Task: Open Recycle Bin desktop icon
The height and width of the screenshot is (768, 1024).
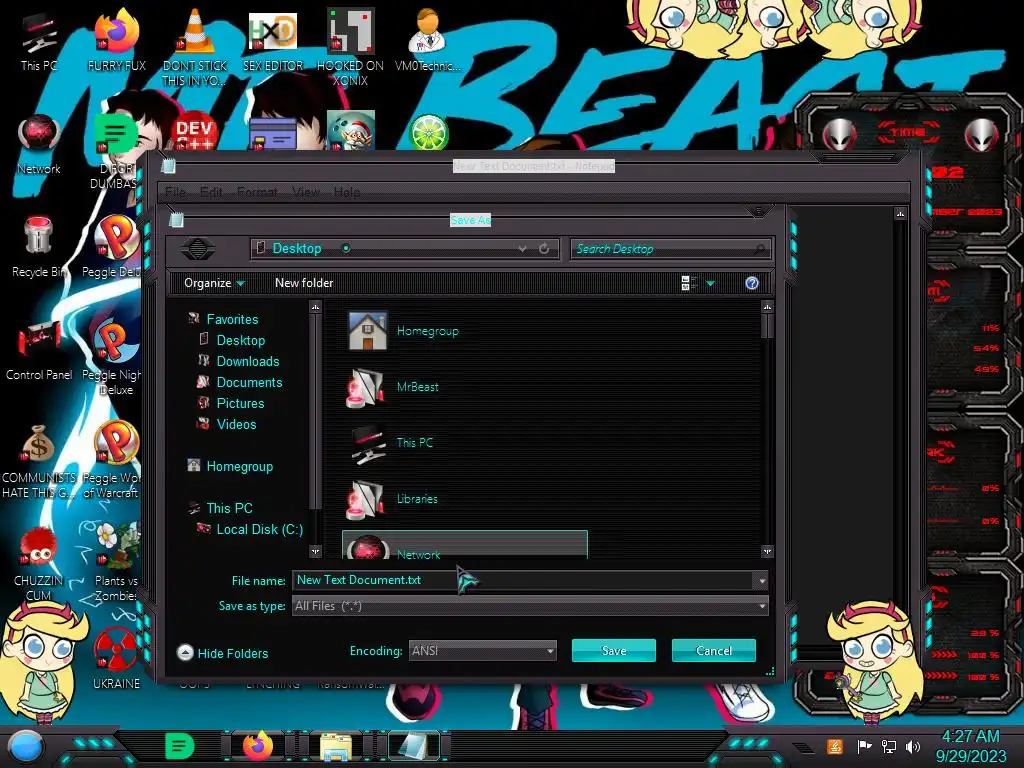Action: [x=39, y=248]
